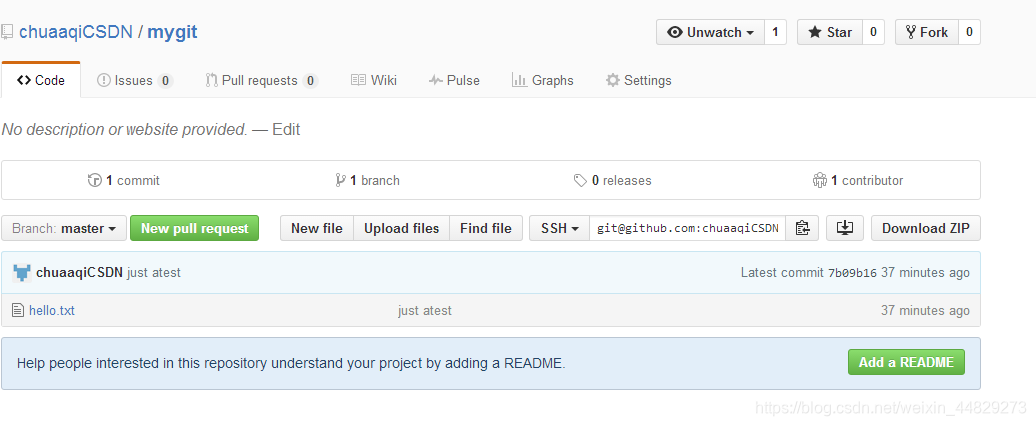Switch to the Issues tab
The height and width of the screenshot is (426, 1036).
click(135, 81)
